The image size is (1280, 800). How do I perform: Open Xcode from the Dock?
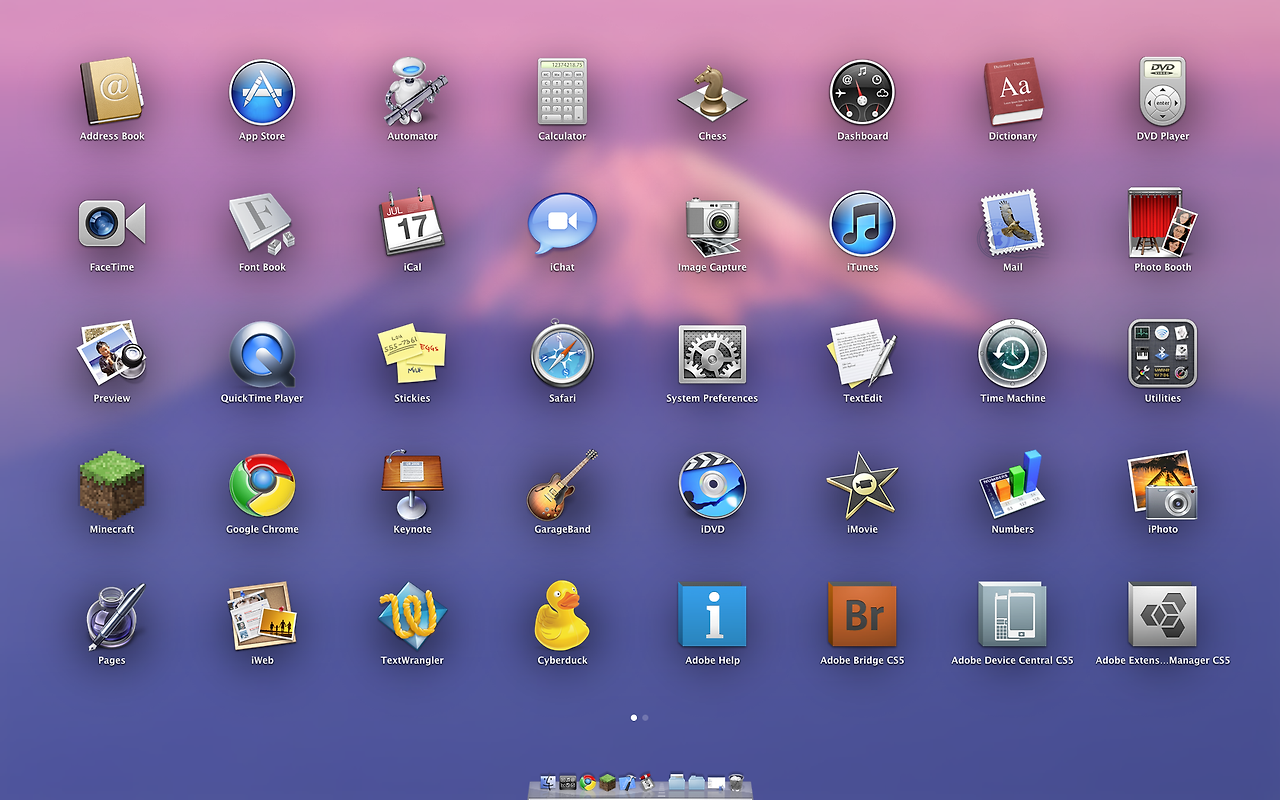[627, 782]
